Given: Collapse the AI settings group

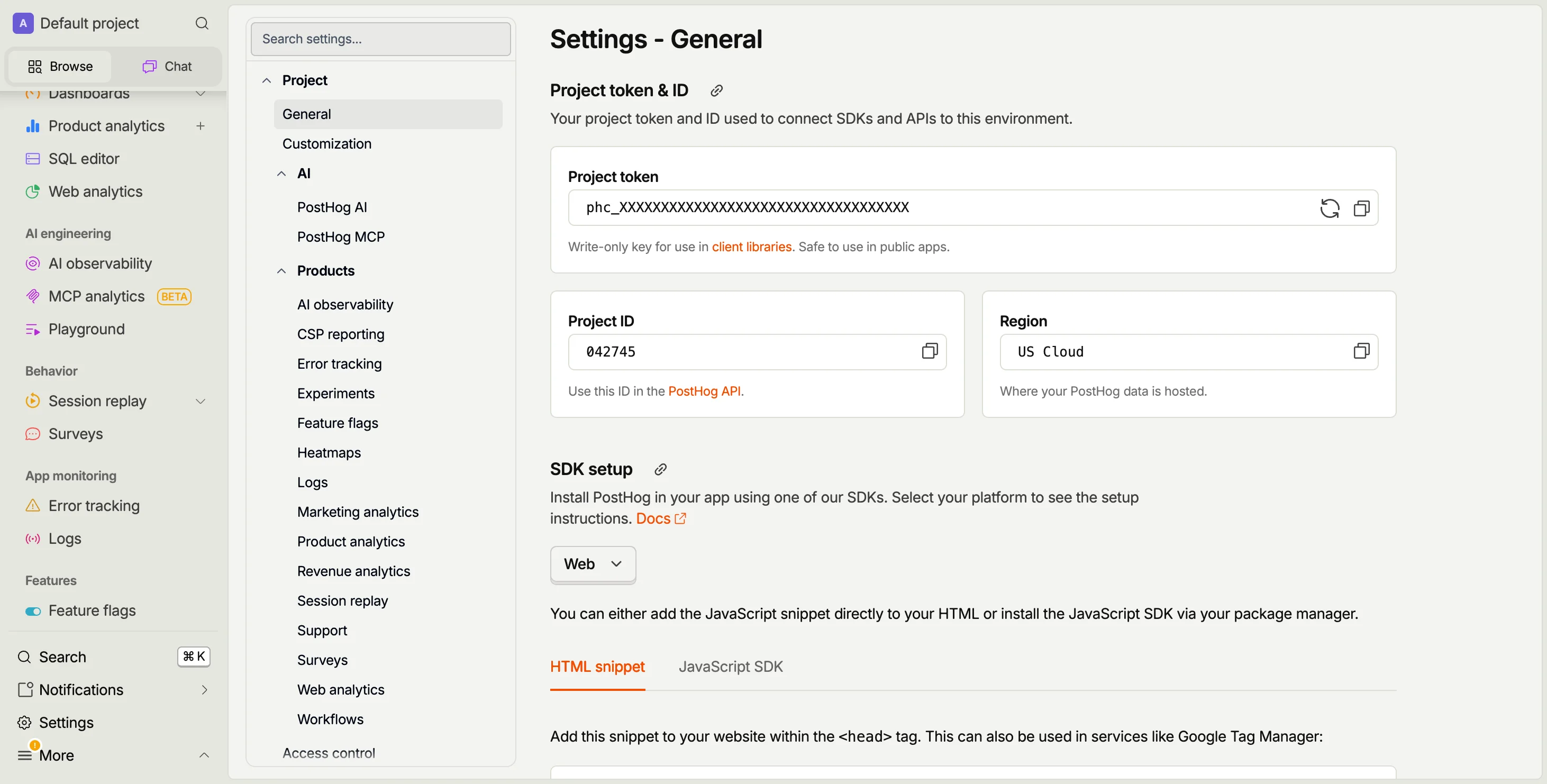Looking at the screenshot, I should [x=281, y=174].
